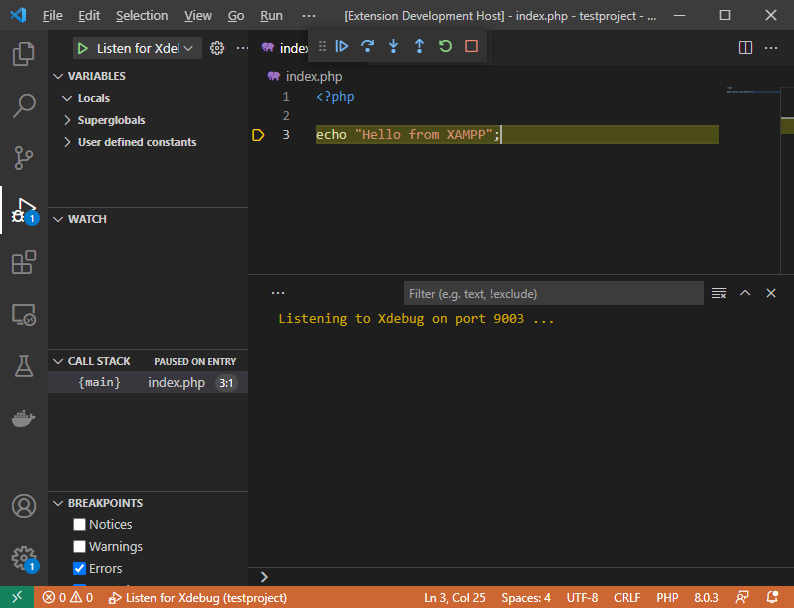The width and height of the screenshot is (794, 608).
Task: Collapse the VARIABLES section
Action: click(58, 76)
